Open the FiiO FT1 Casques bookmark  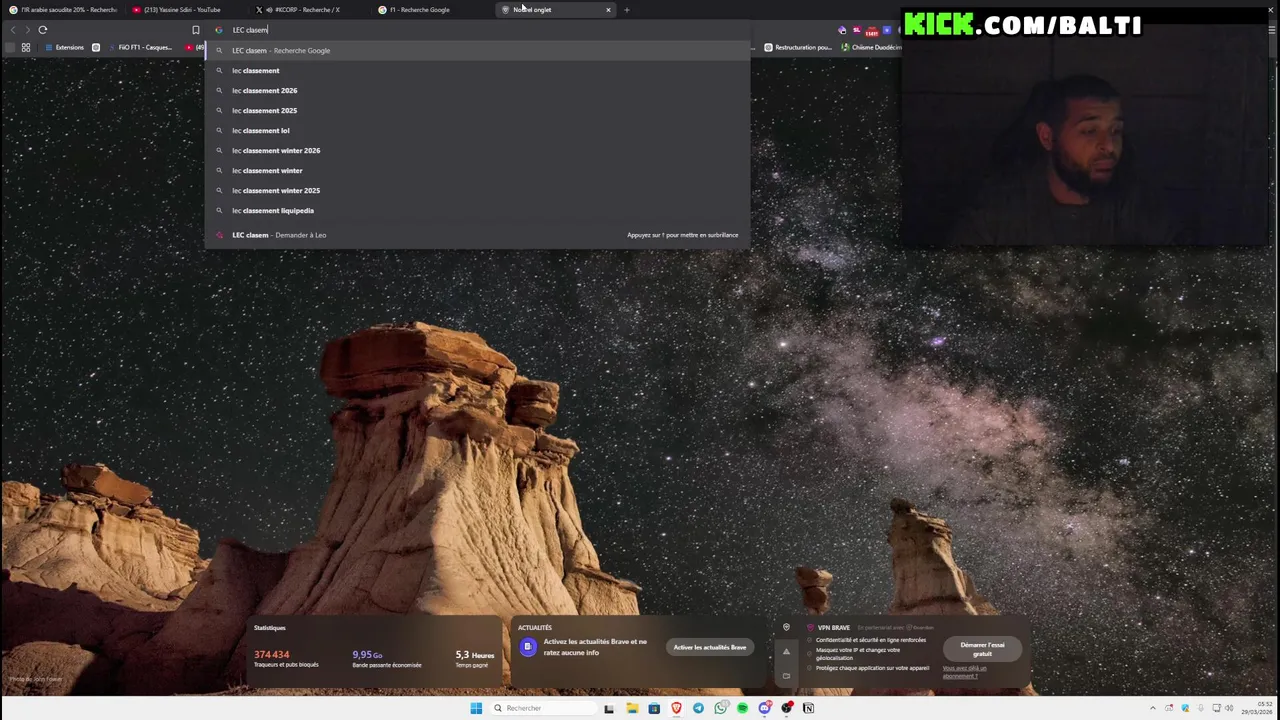[x=140, y=47]
